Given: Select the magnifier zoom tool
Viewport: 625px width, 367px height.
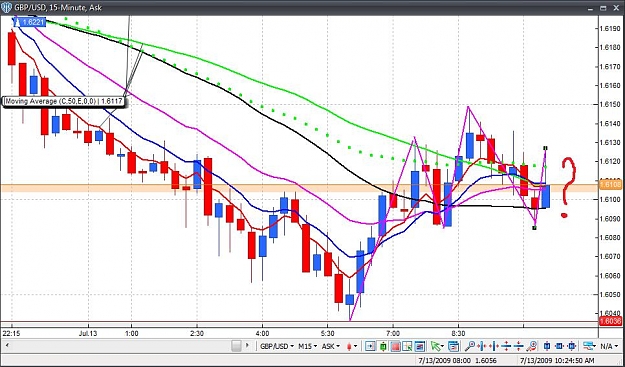Looking at the screenshot, I should click(470, 346).
